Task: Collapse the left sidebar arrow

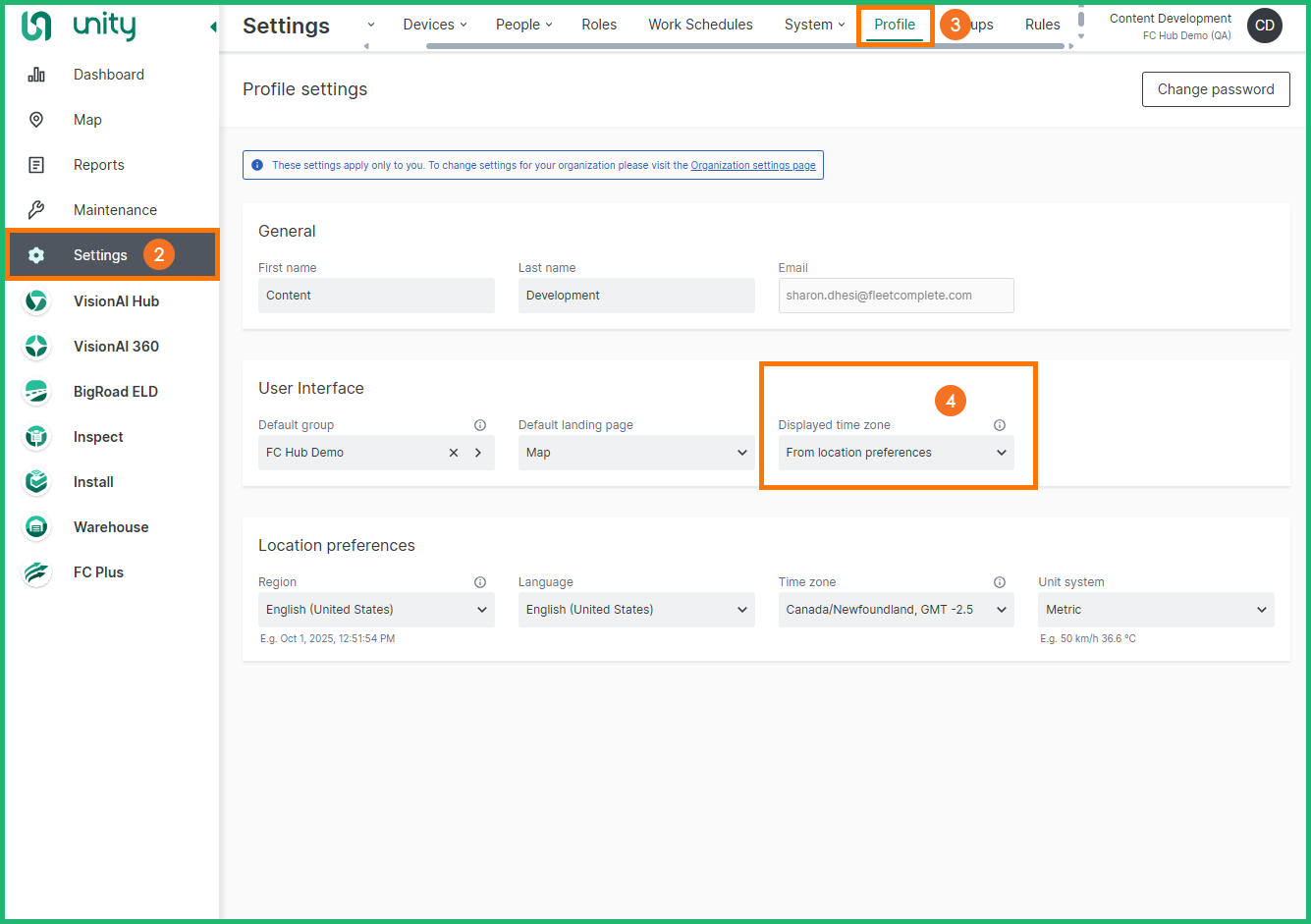Action: click(x=213, y=27)
